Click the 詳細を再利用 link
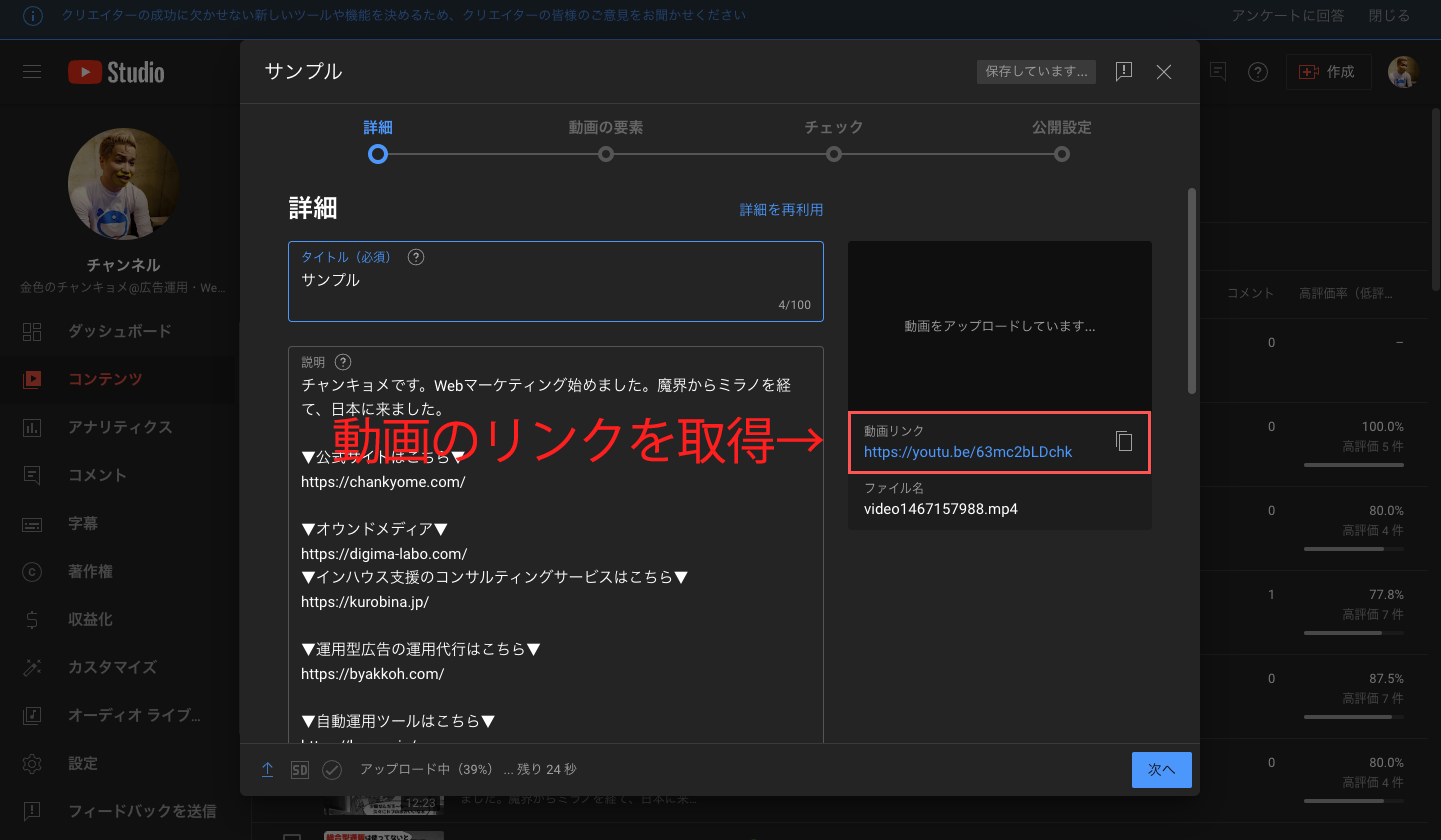 781,210
